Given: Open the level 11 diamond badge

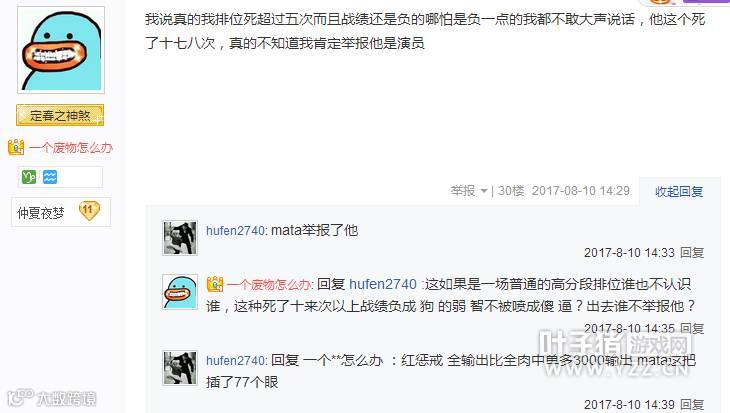Looking at the screenshot, I should click(x=89, y=211).
